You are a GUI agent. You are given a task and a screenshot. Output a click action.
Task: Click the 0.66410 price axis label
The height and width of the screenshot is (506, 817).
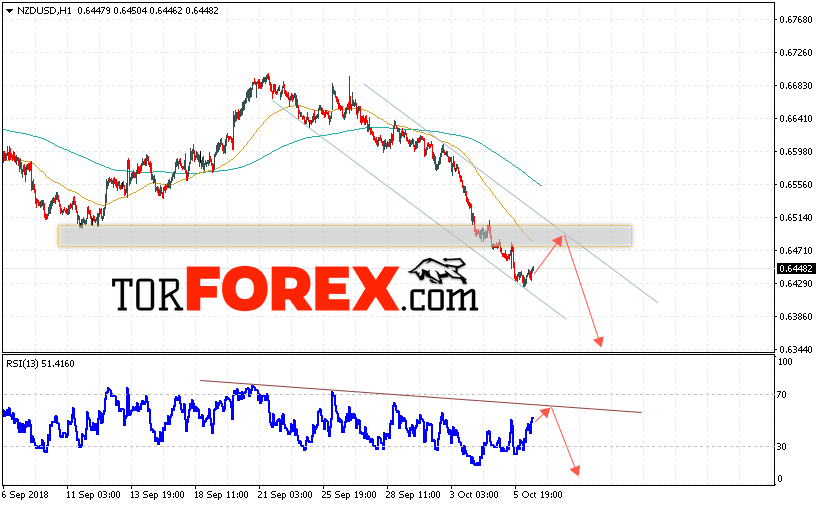pyautogui.click(x=796, y=119)
